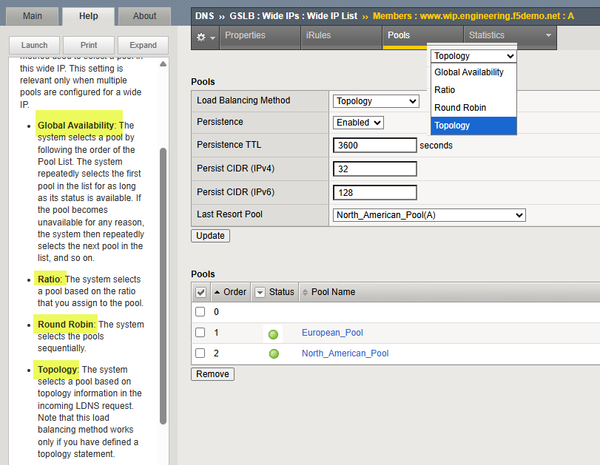Click the Persistence TTL input field

pyautogui.click(x=374, y=144)
